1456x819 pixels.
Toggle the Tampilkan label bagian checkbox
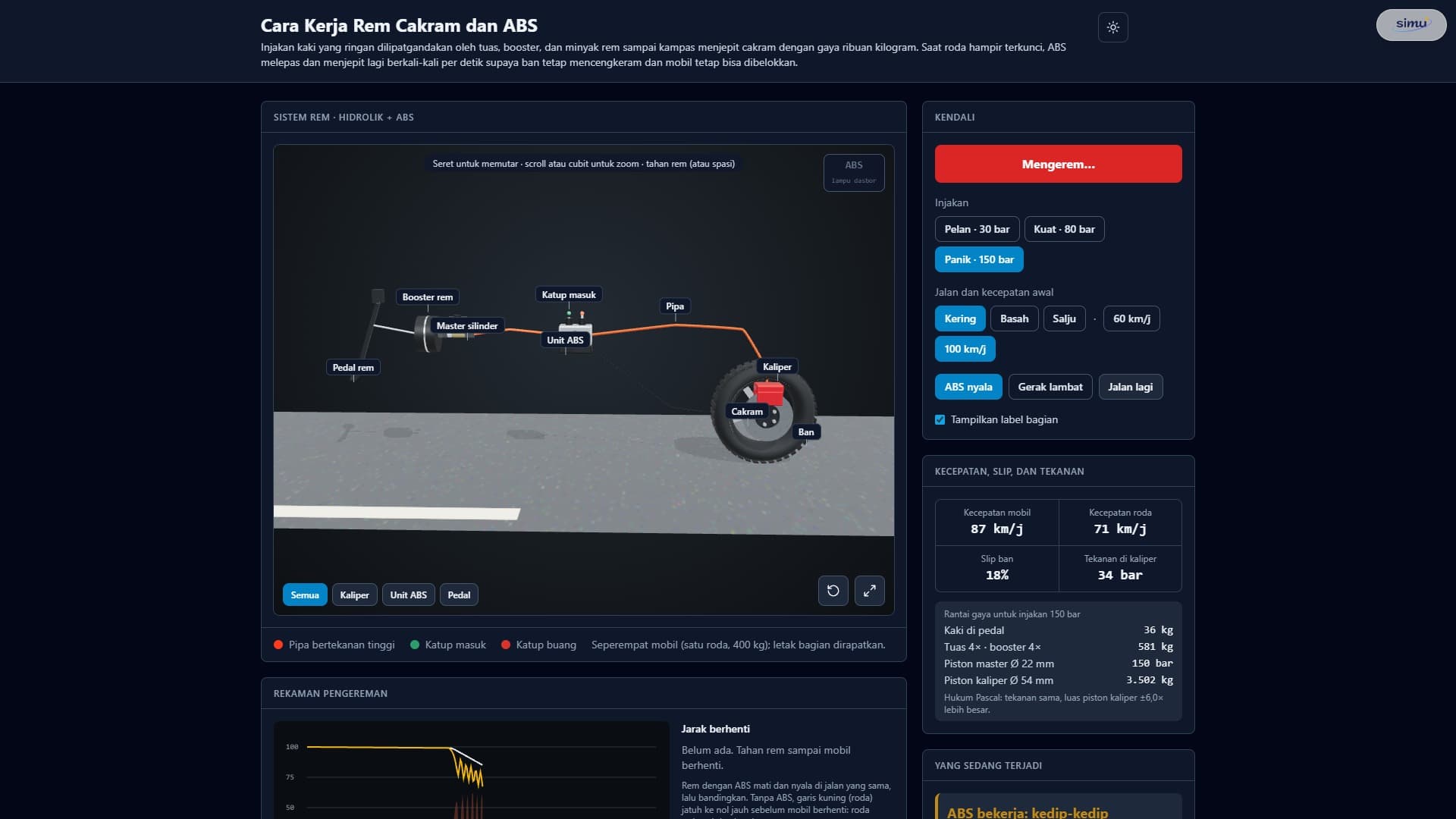(x=940, y=420)
